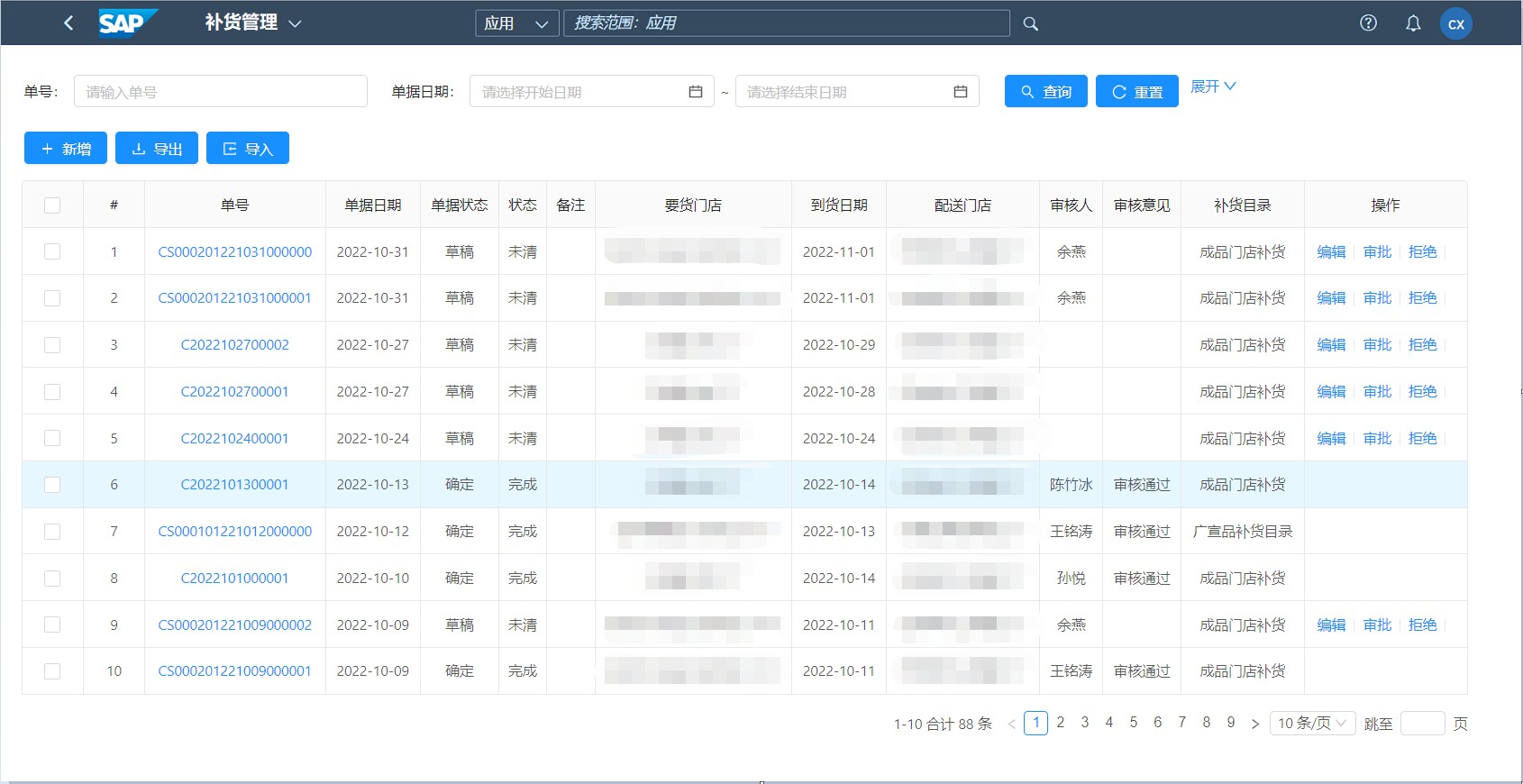Go to page 2
The width and height of the screenshot is (1523, 784).
(1061, 723)
